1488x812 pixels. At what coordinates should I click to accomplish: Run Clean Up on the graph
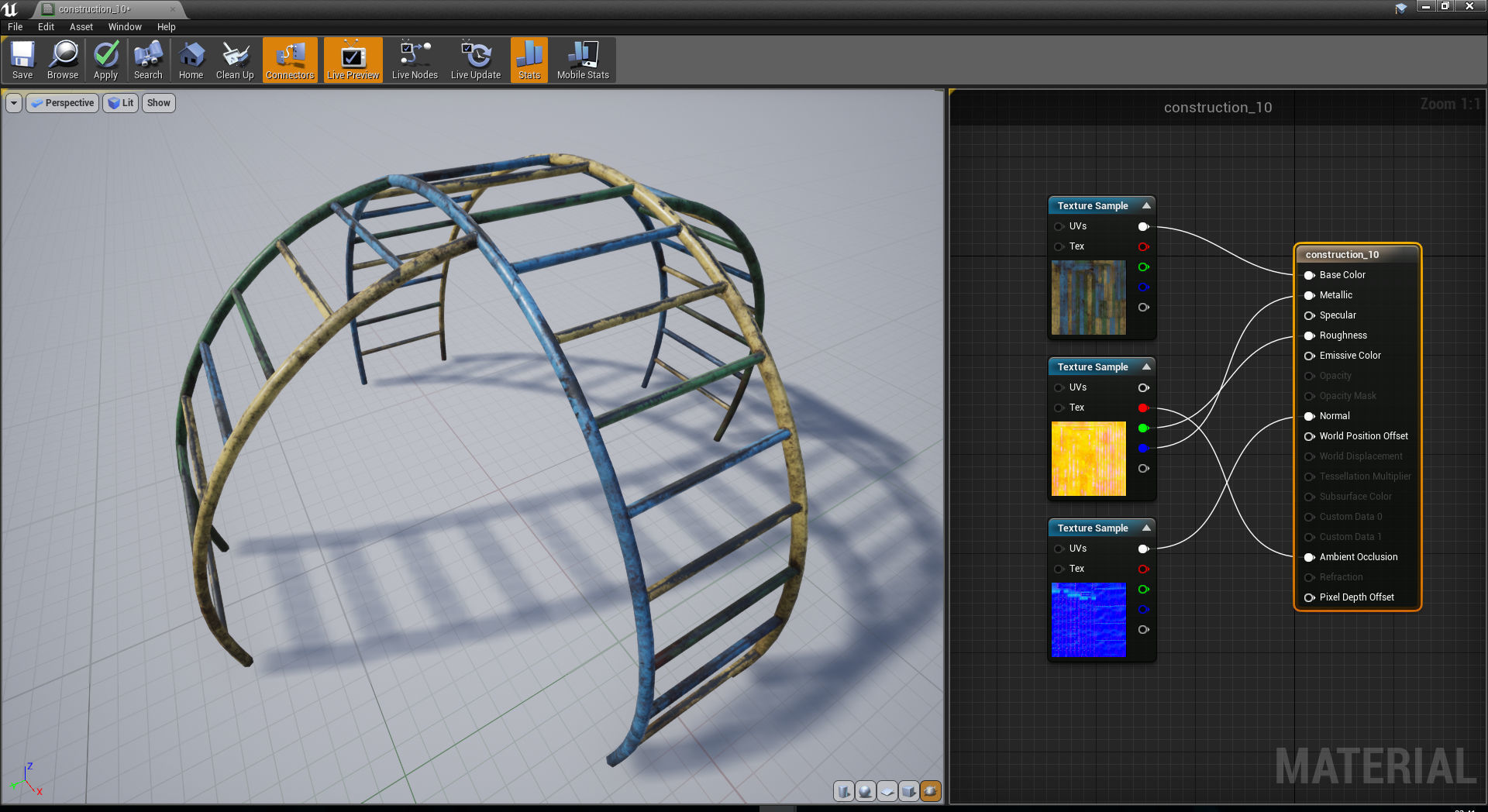point(235,60)
